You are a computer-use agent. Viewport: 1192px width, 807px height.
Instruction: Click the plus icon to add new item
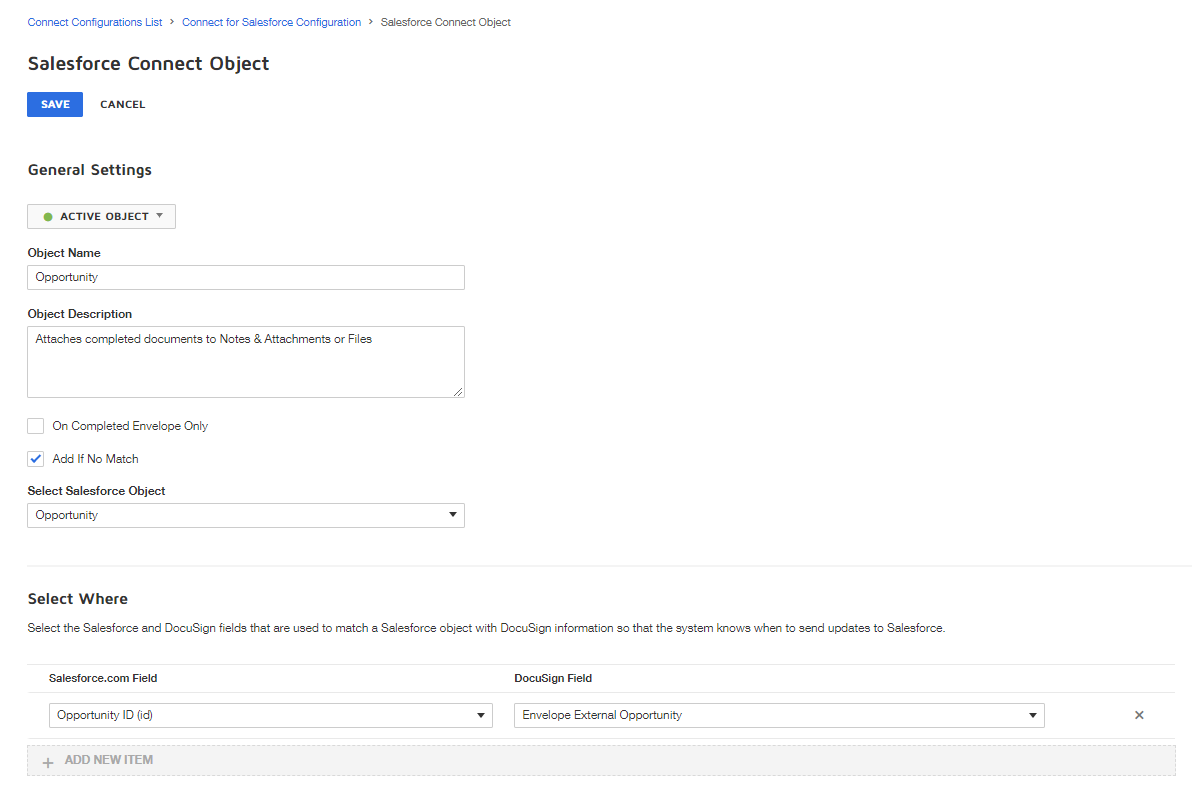47,760
